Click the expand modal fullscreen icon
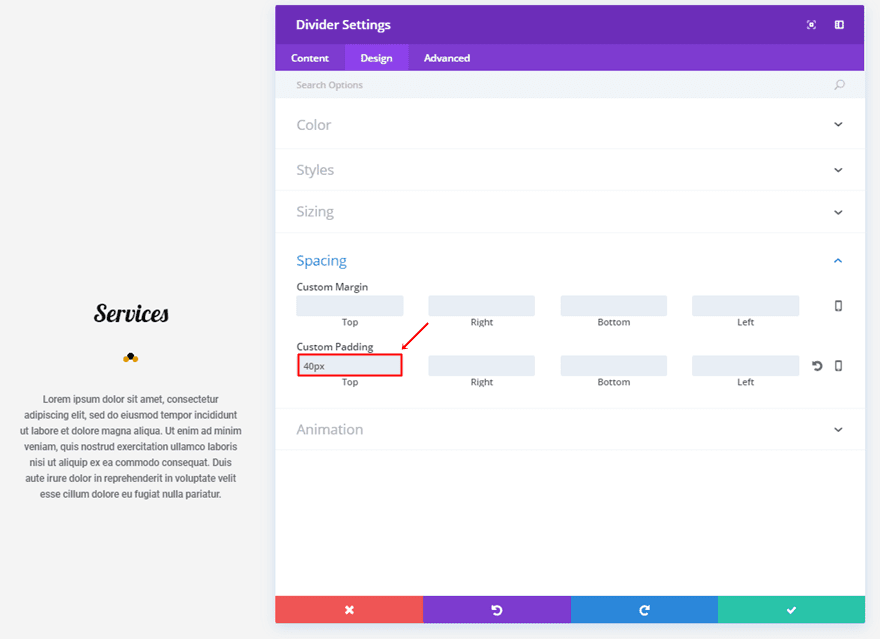Viewport: 880px width, 639px height. tap(811, 25)
